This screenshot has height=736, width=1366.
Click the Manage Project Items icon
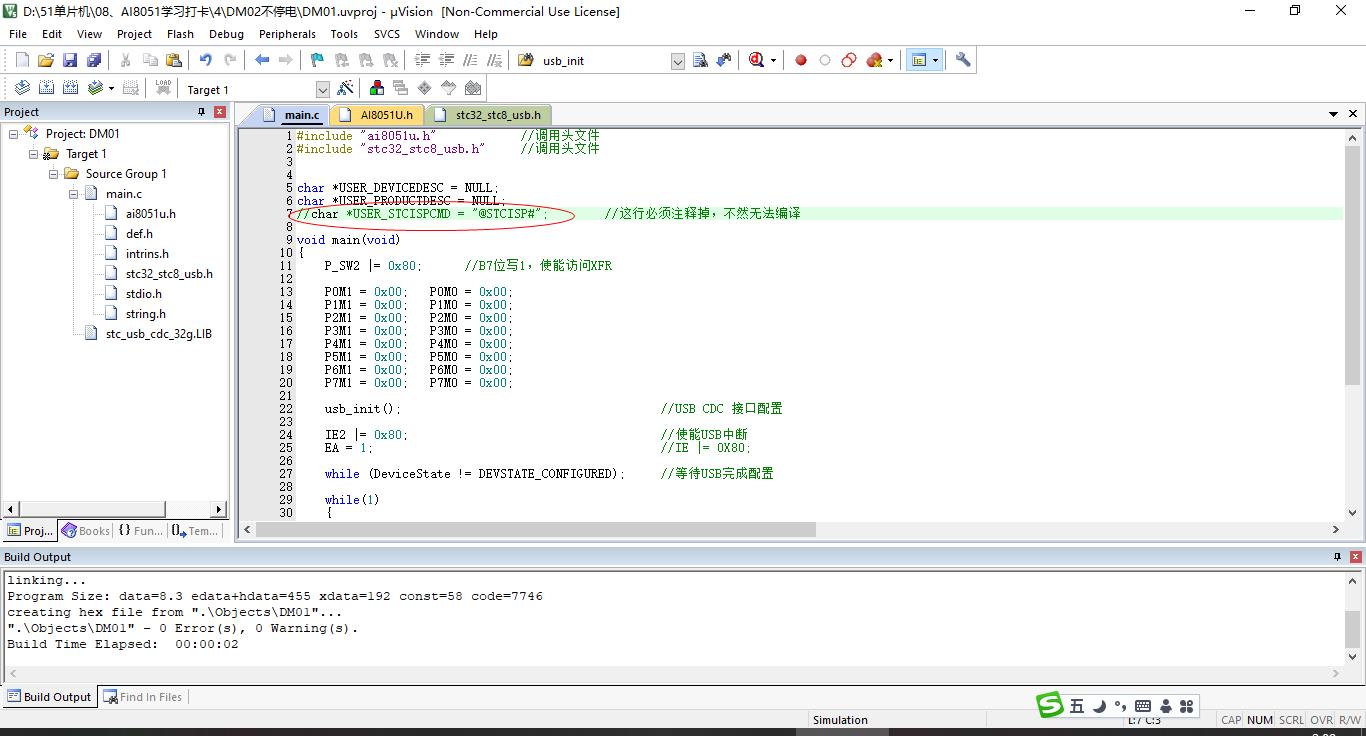377,88
